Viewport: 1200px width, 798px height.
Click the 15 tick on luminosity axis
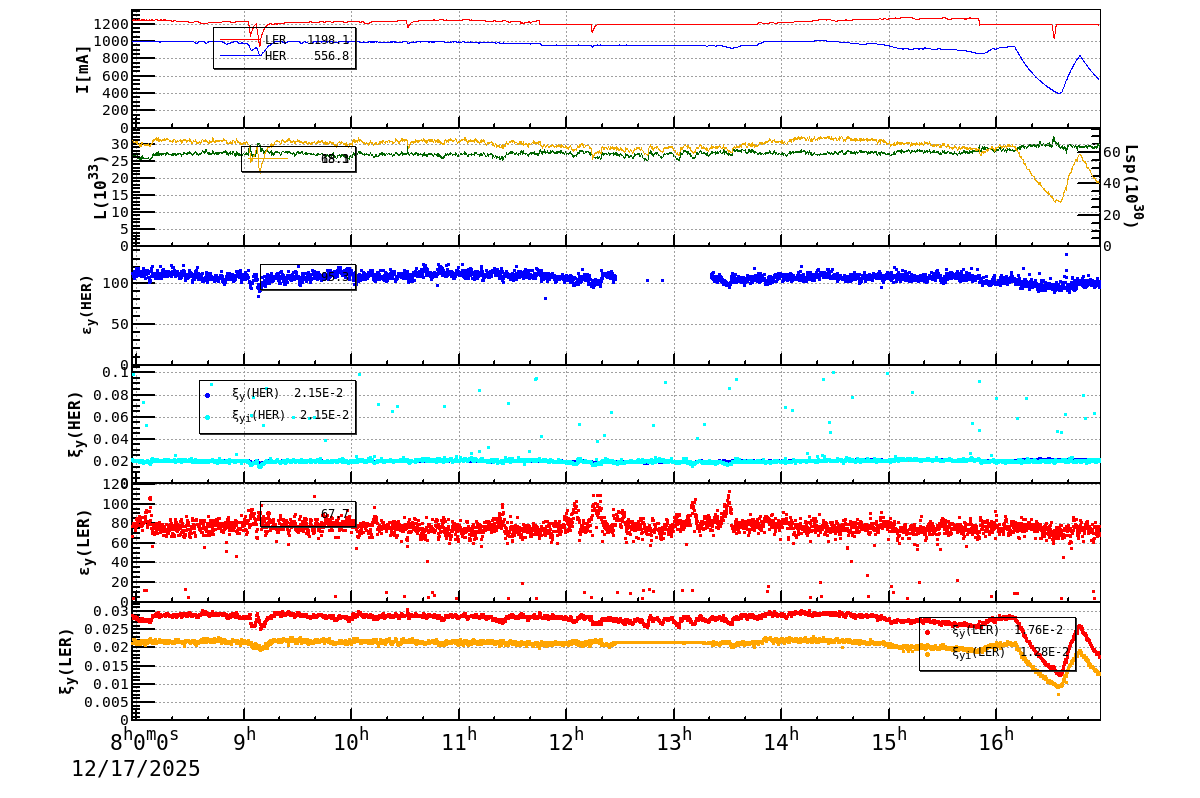click(x=119, y=195)
